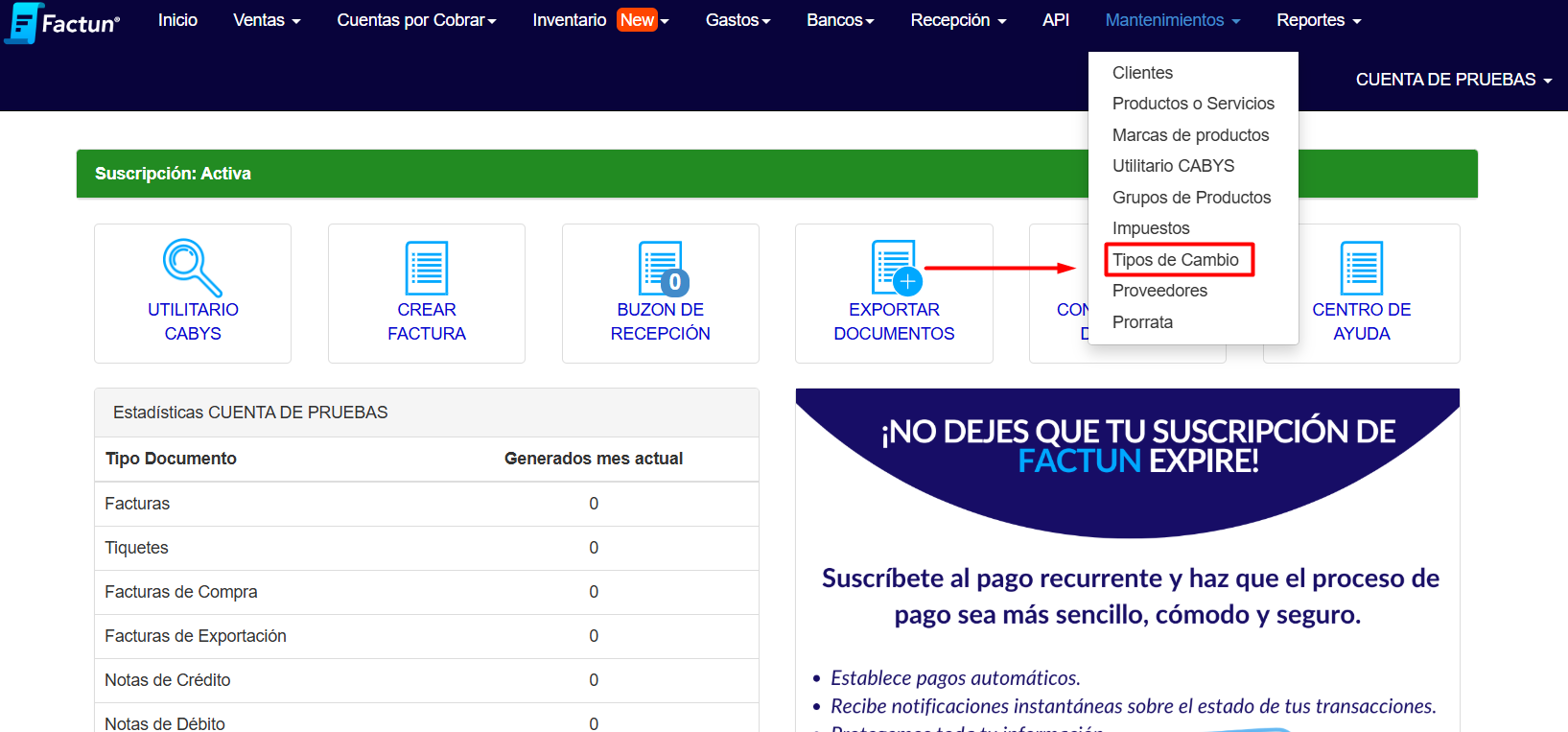Click the Factun logo
Image resolution: width=1568 pixels, height=732 pixels.
pos(63,22)
